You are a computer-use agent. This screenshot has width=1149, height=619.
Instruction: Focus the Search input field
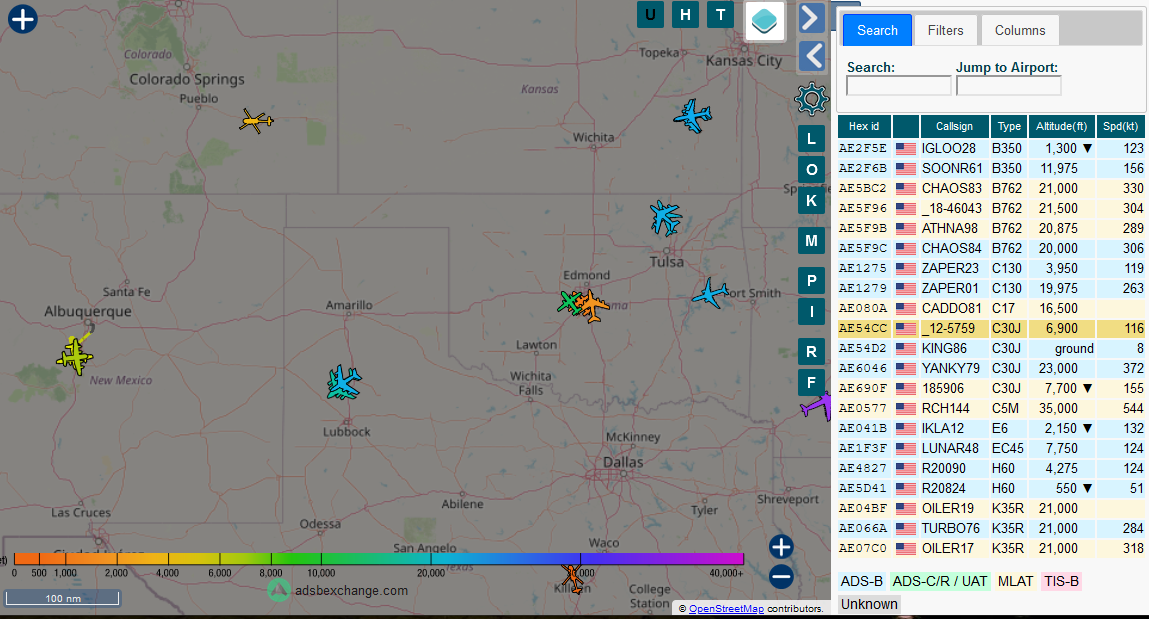click(898, 86)
